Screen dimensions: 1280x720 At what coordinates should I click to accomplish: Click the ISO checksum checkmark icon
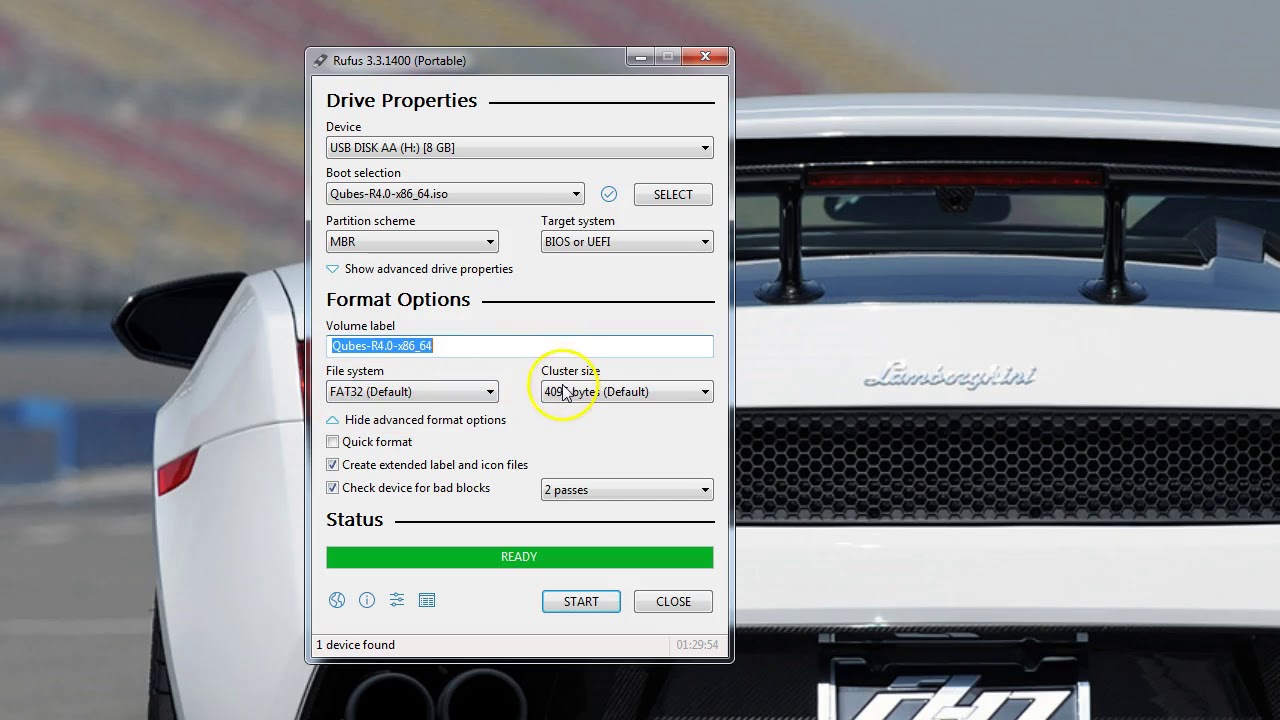(x=609, y=194)
